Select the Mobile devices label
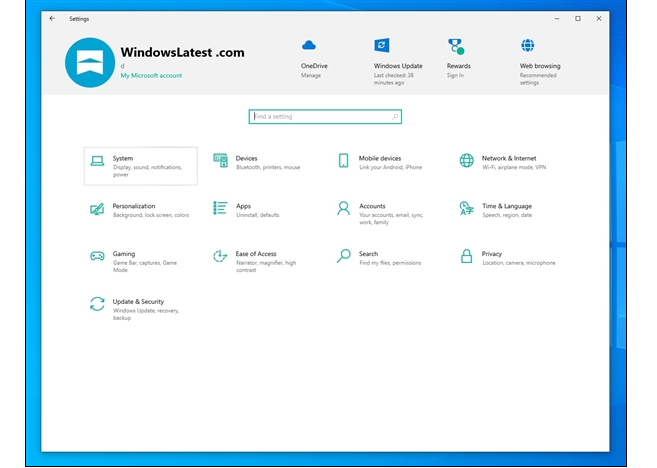657x468 pixels. point(380,158)
